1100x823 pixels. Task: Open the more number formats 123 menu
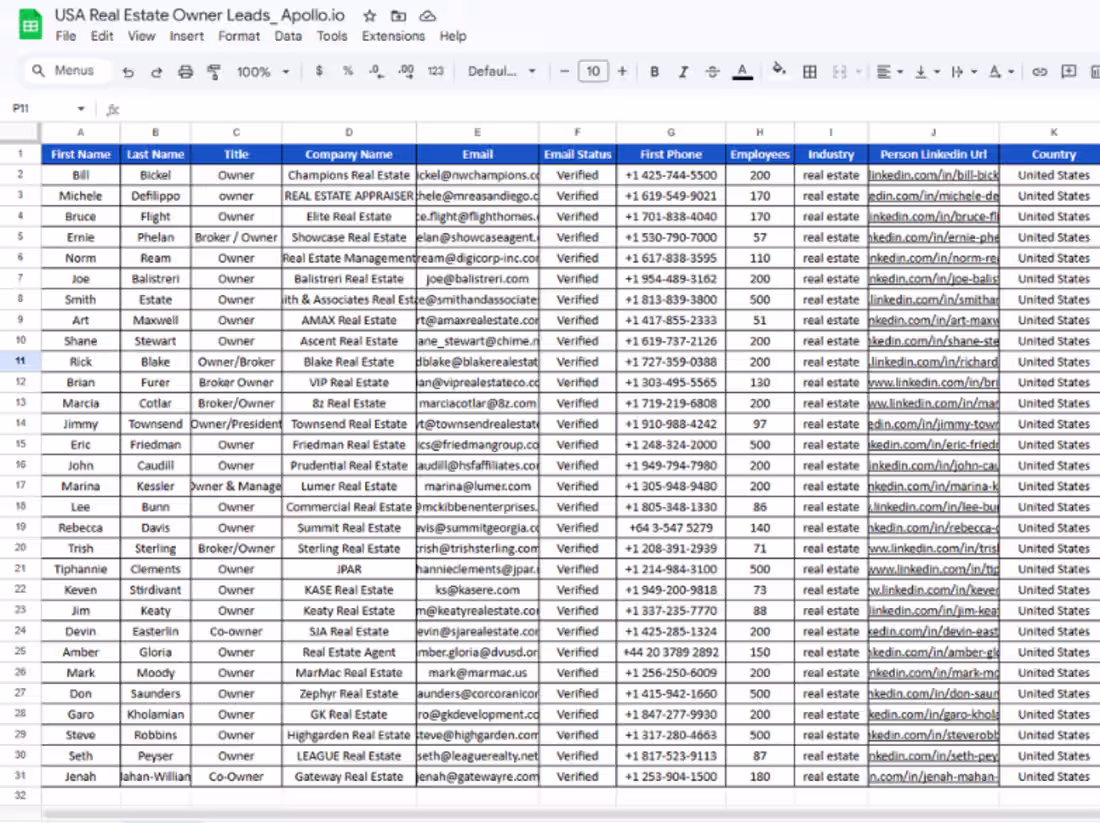tap(436, 71)
